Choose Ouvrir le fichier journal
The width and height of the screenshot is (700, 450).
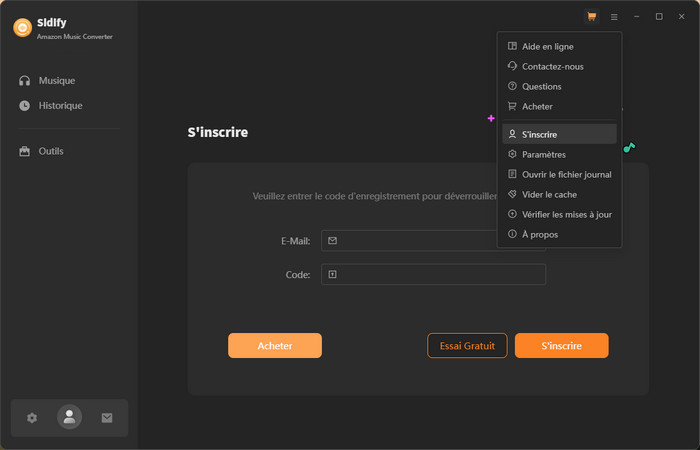pos(566,174)
